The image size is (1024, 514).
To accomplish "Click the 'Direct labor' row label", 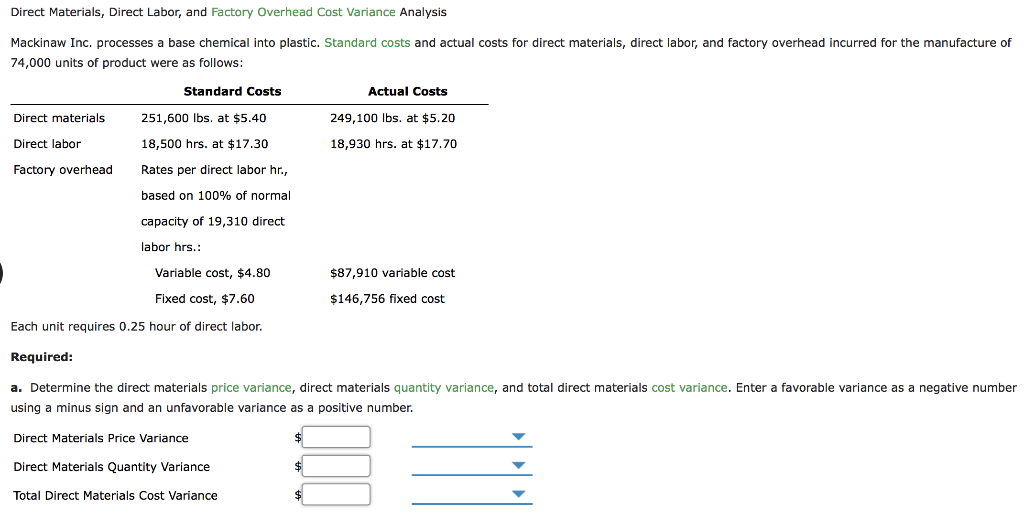I will point(47,144).
